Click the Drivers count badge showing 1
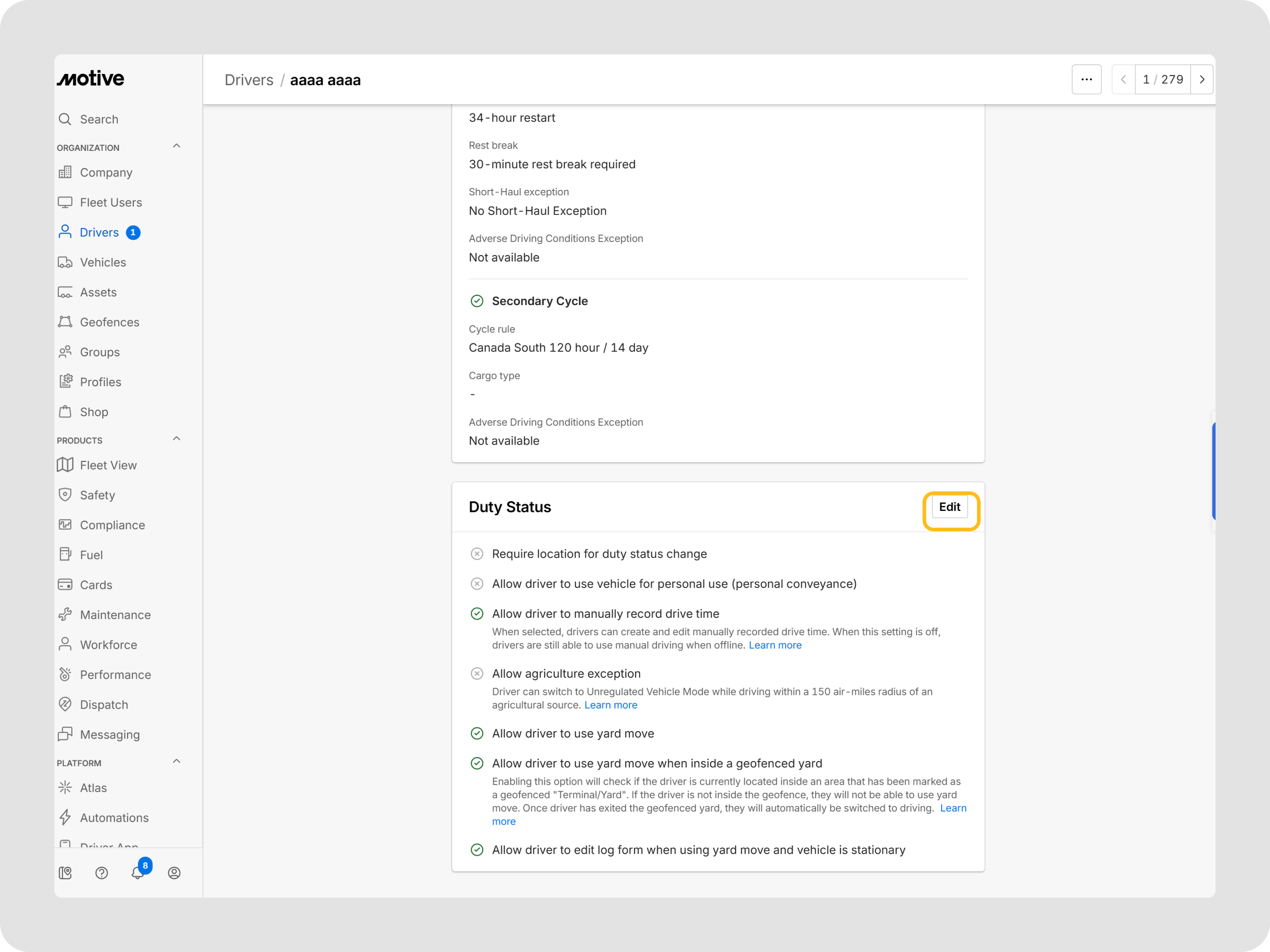The width and height of the screenshot is (1270, 952). tap(133, 233)
